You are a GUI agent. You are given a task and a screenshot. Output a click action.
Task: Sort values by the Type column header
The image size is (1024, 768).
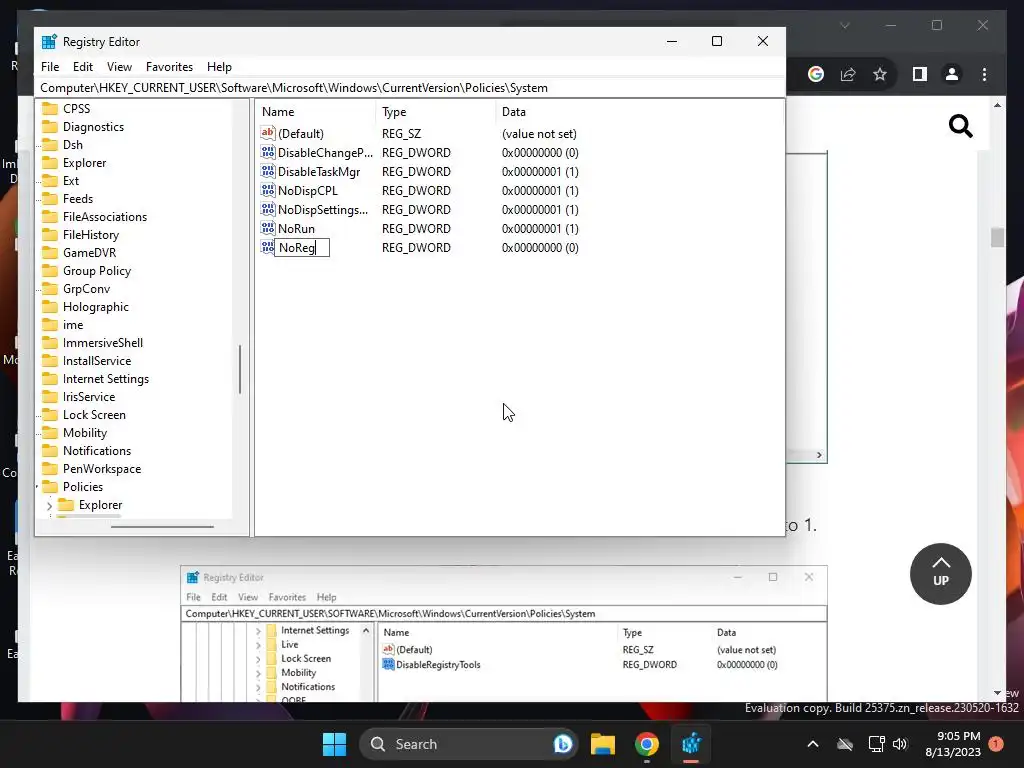(x=435, y=112)
